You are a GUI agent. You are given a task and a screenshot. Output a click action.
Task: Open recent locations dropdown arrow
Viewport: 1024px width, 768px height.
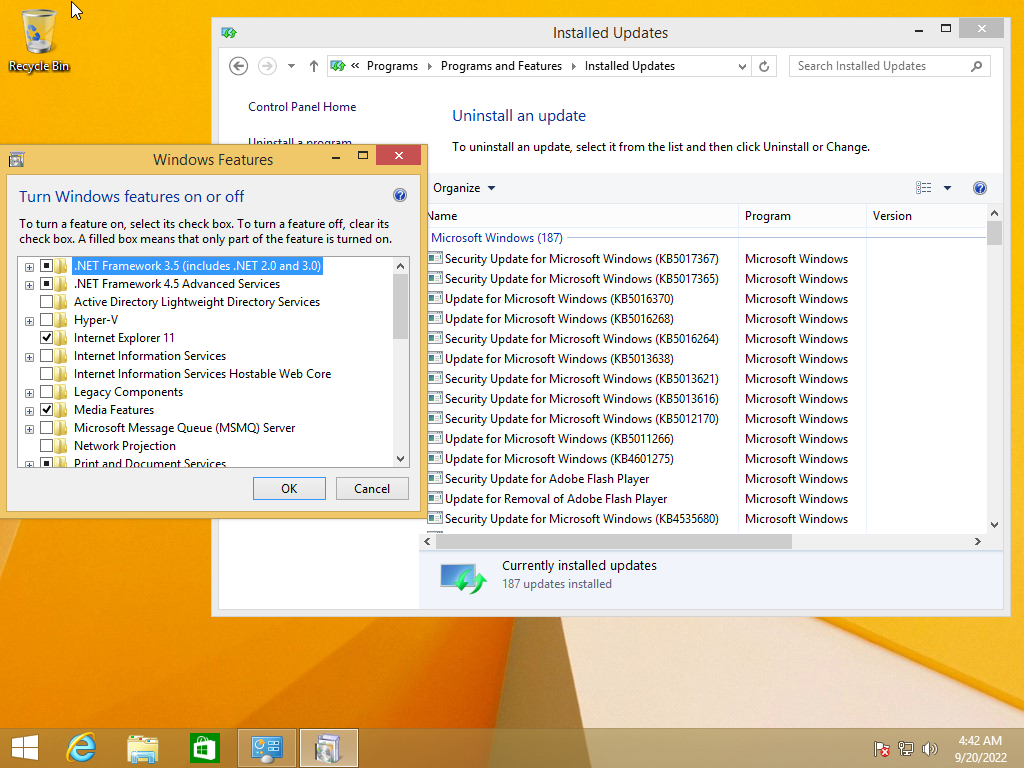click(x=291, y=66)
